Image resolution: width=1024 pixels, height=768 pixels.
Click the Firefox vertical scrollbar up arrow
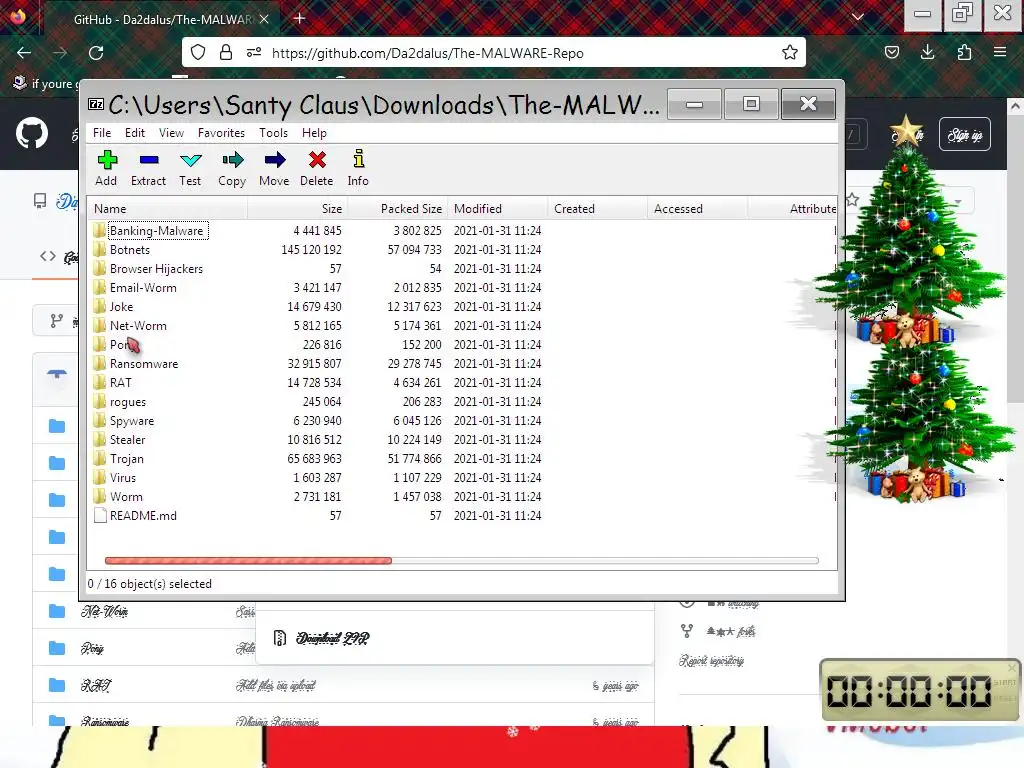point(1015,106)
